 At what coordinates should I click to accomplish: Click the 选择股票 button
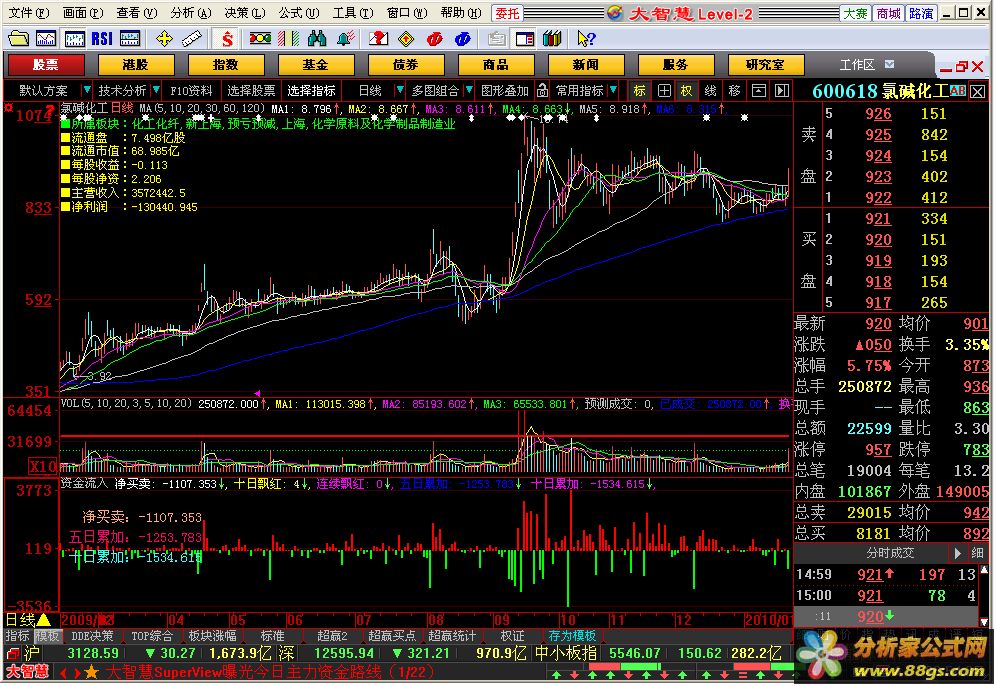point(252,91)
